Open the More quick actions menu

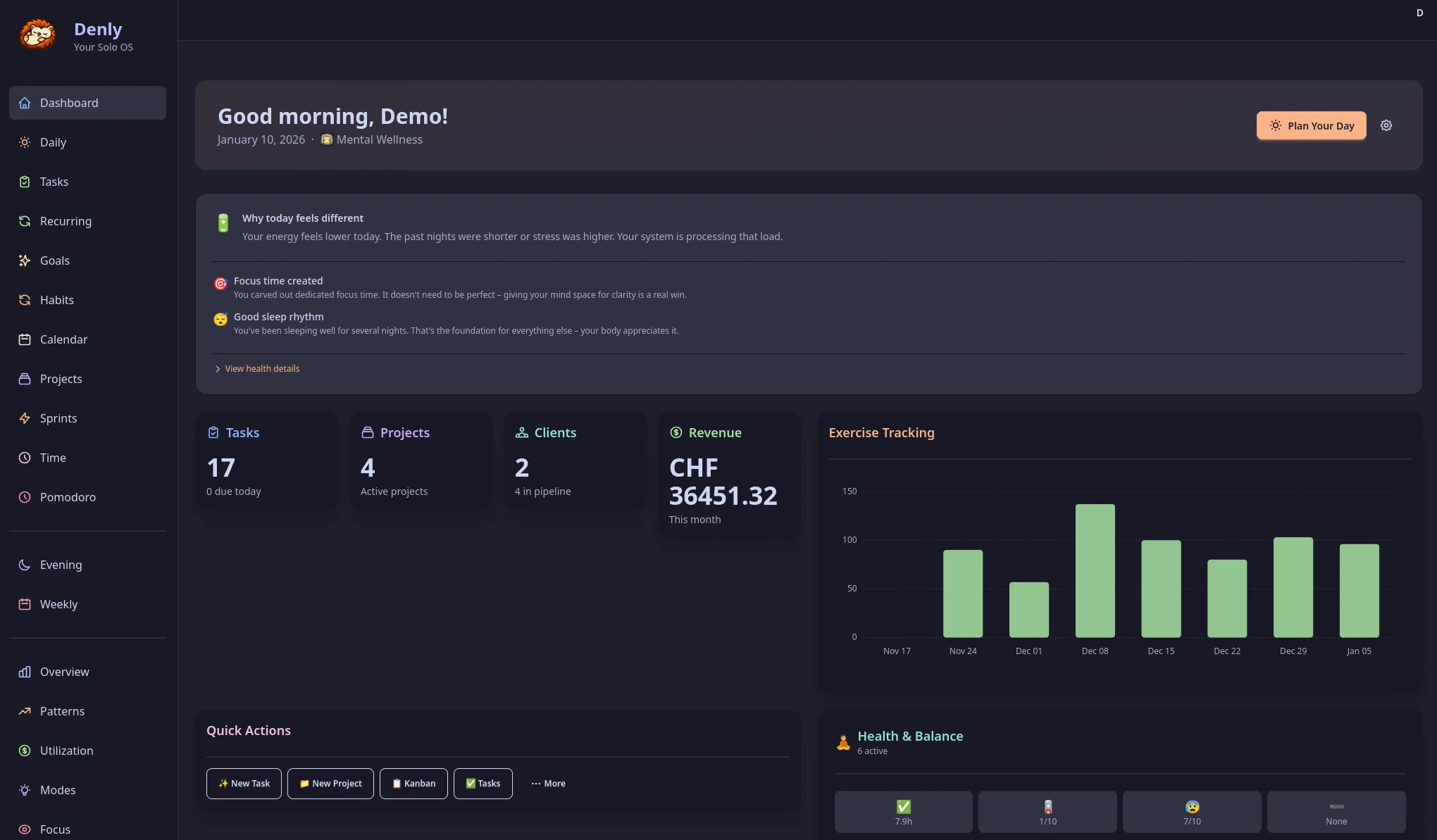[548, 784]
